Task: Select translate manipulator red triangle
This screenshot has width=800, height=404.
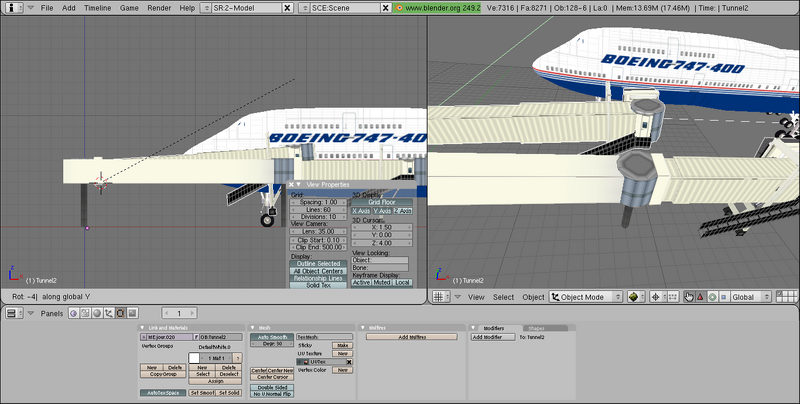Action: 701,296
